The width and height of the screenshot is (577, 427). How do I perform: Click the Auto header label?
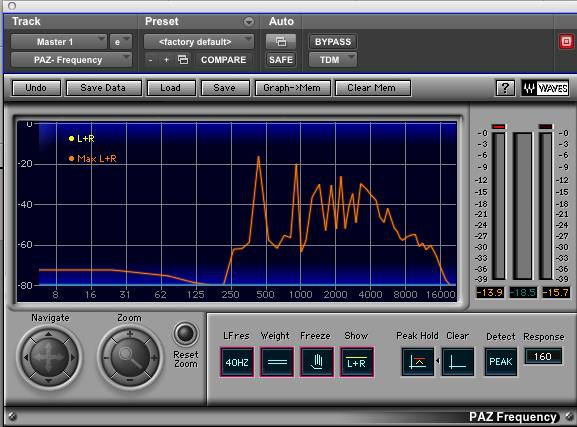[x=281, y=21]
